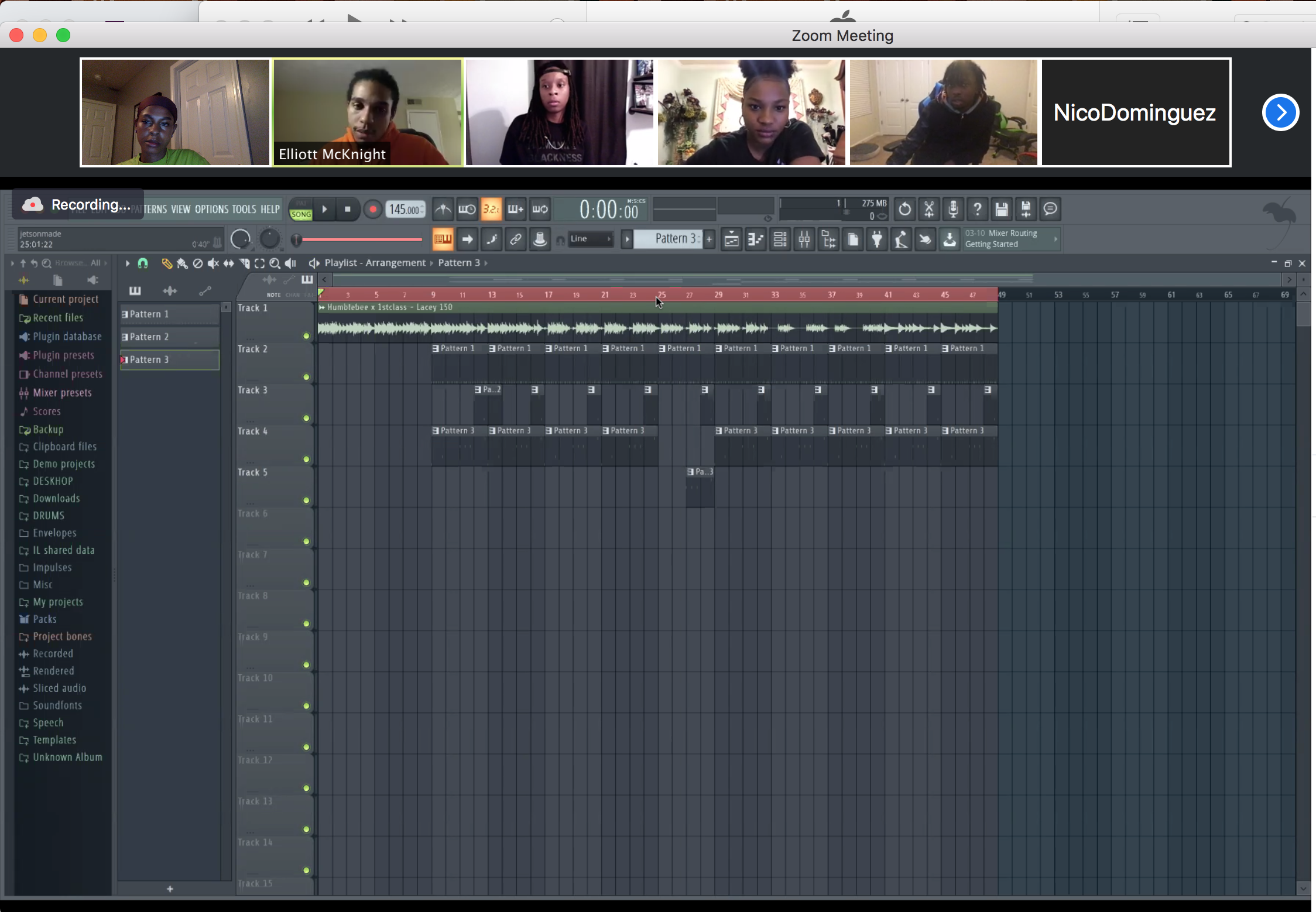
Task: Open the Piano roll view icon
Action: 756,239
